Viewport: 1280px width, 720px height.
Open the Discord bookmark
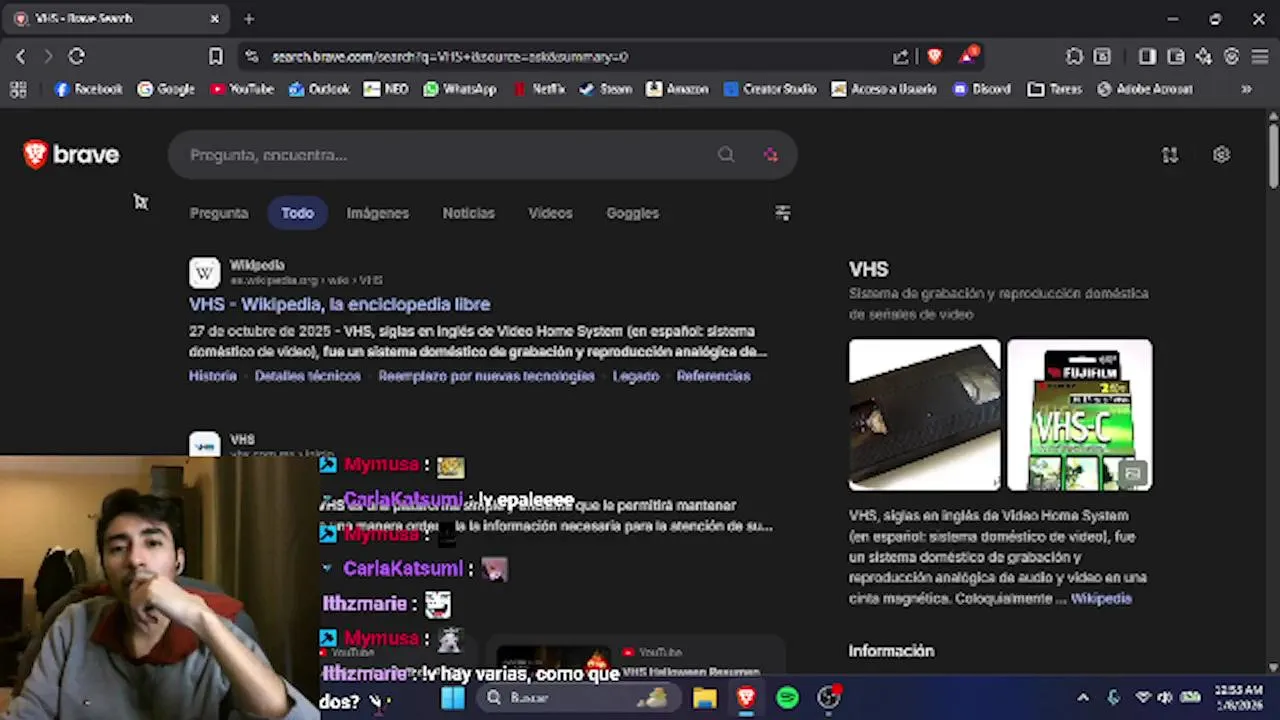click(x=982, y=89)
